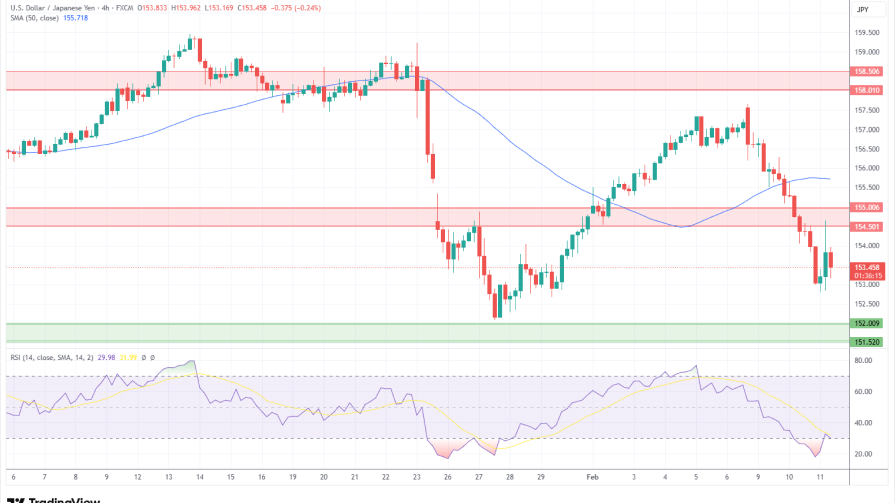The image size is (895, 503).
Task: Click the 155.006 price level label
Action: click(x=867, y=207)
